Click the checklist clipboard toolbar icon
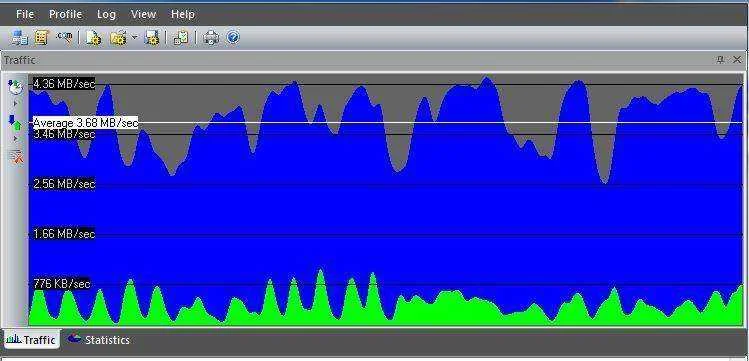749x361 pixels. [181, 37]
